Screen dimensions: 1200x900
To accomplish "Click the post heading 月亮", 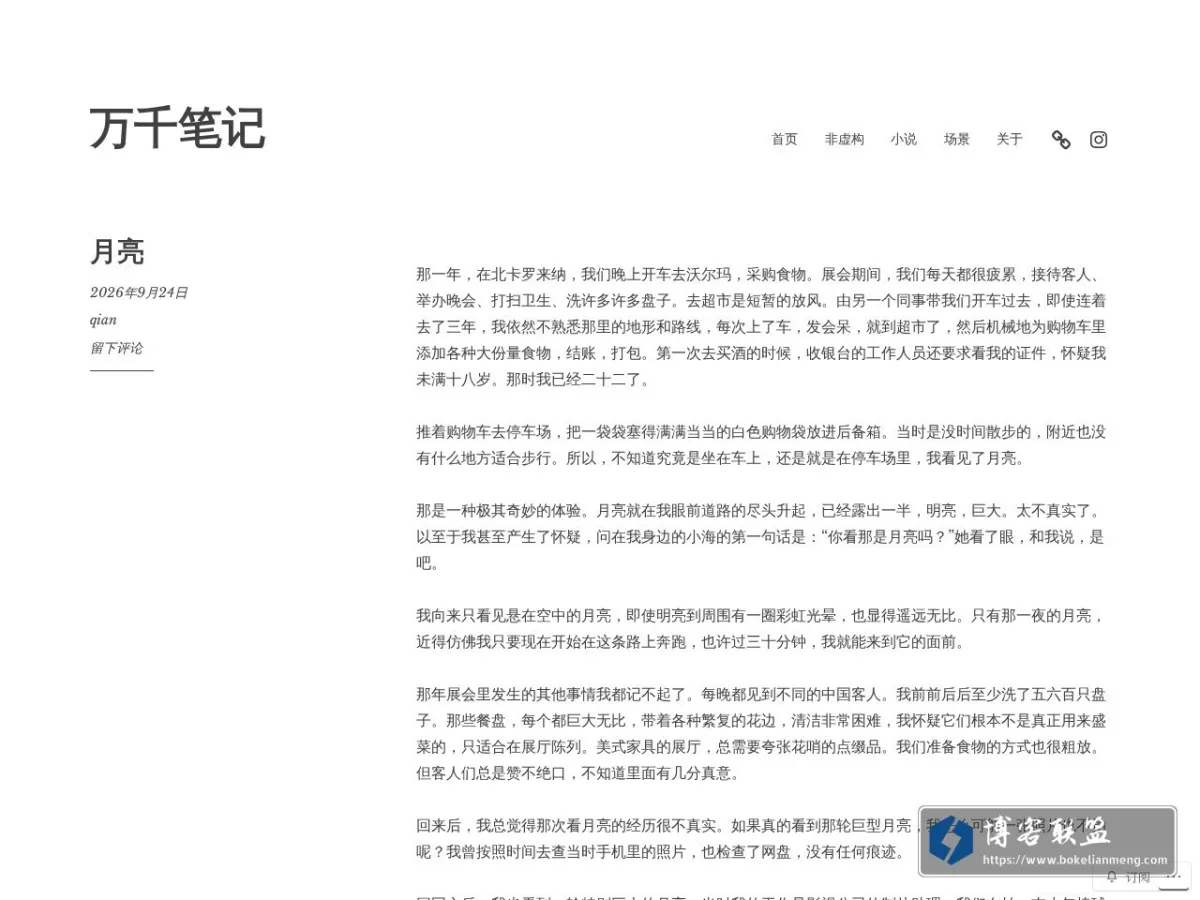I will (x=117, y=251).
